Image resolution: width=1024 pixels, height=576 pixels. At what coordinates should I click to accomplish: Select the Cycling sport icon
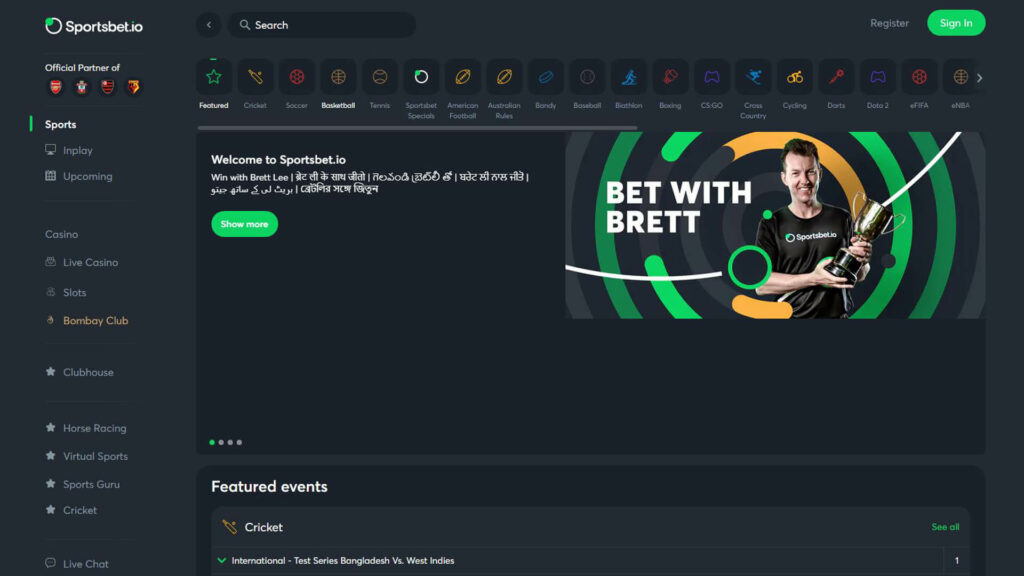coord(795,77)
